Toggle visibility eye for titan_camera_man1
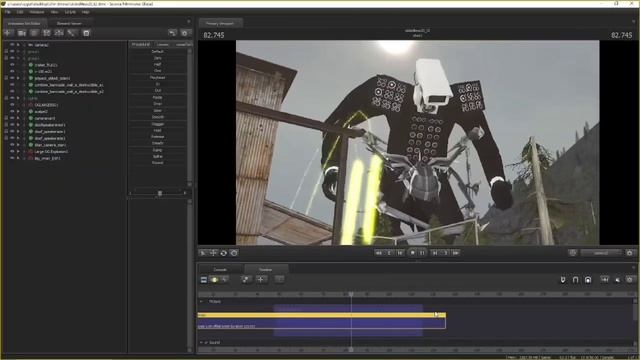The height and width of the screenshot is (360, 640). pos(12,144)
